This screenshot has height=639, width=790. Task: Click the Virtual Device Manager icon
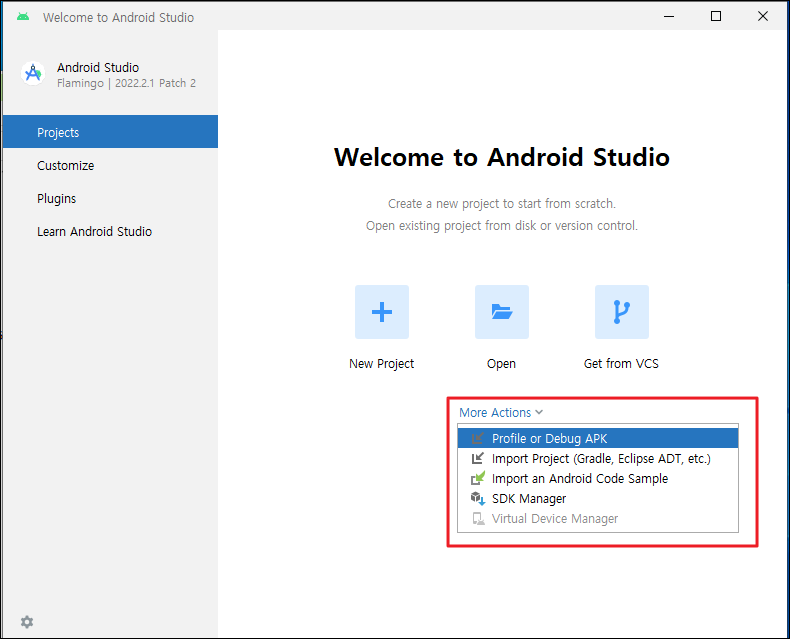[478, 519]
